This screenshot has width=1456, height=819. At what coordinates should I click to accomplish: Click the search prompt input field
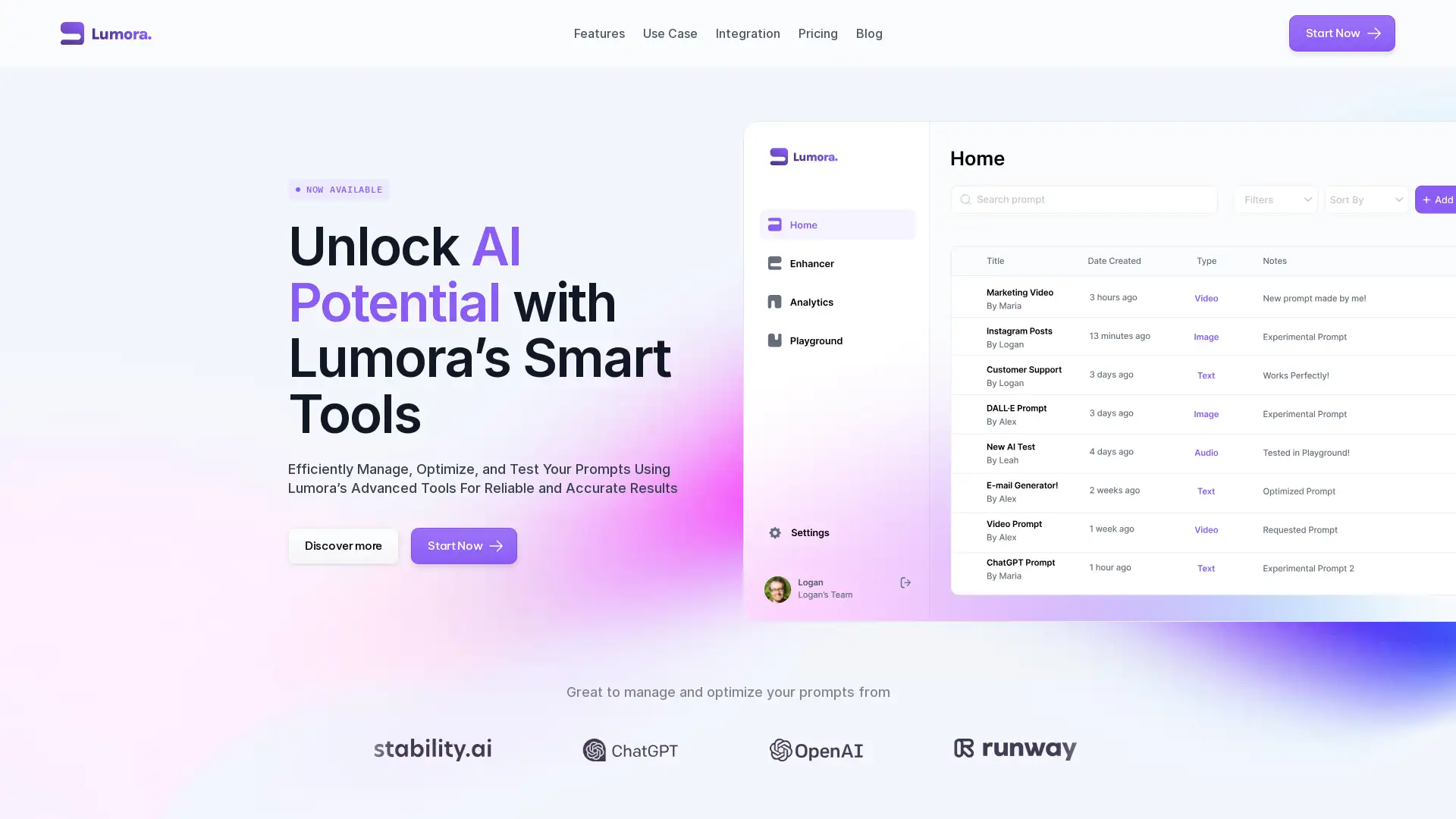tap(1084, 199)
